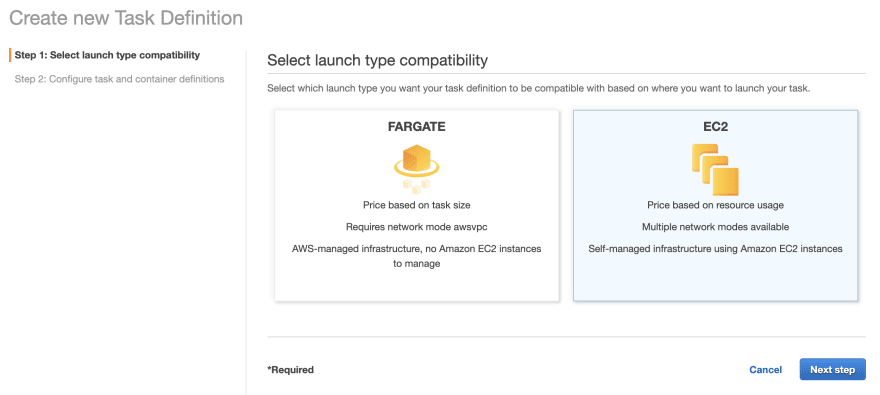The image size is (880, 395).
Task: Proceed with the Next step button
Action: click(x=832, y=370)
